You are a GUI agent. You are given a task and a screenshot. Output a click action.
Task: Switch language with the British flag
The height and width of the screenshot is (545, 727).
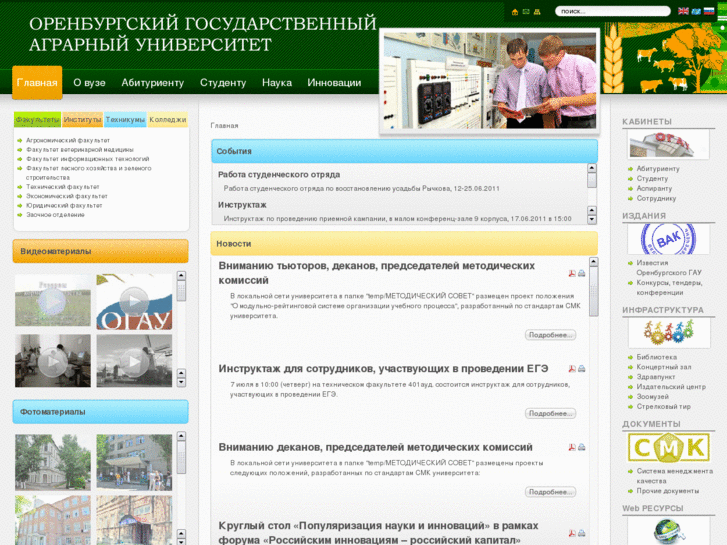683,11
